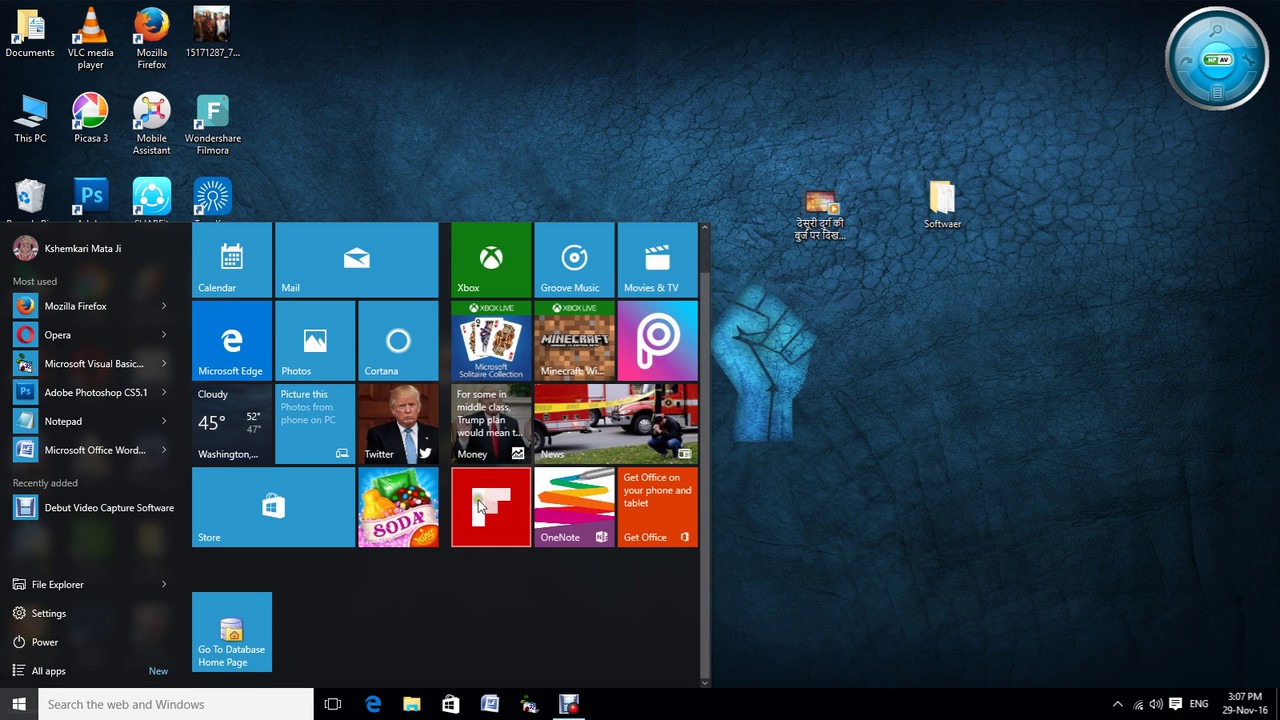The image size is (1280, 720).
Task: Select the Picasa 3 desktop icon
Action: [90, 118]
